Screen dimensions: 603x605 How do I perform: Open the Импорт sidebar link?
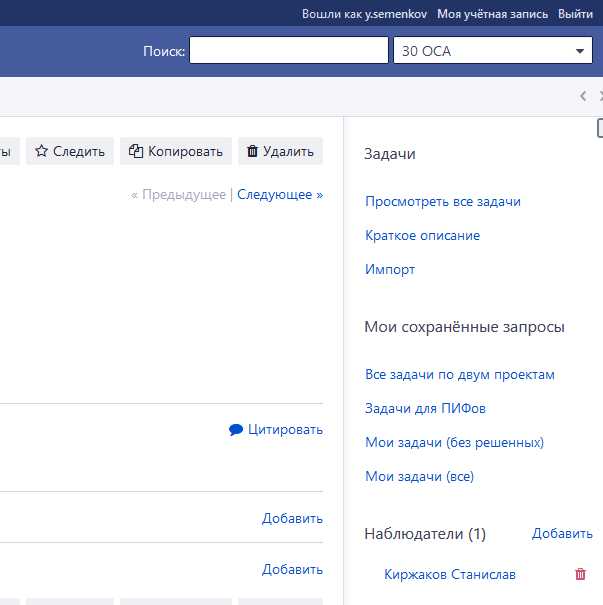click(390, 269)
